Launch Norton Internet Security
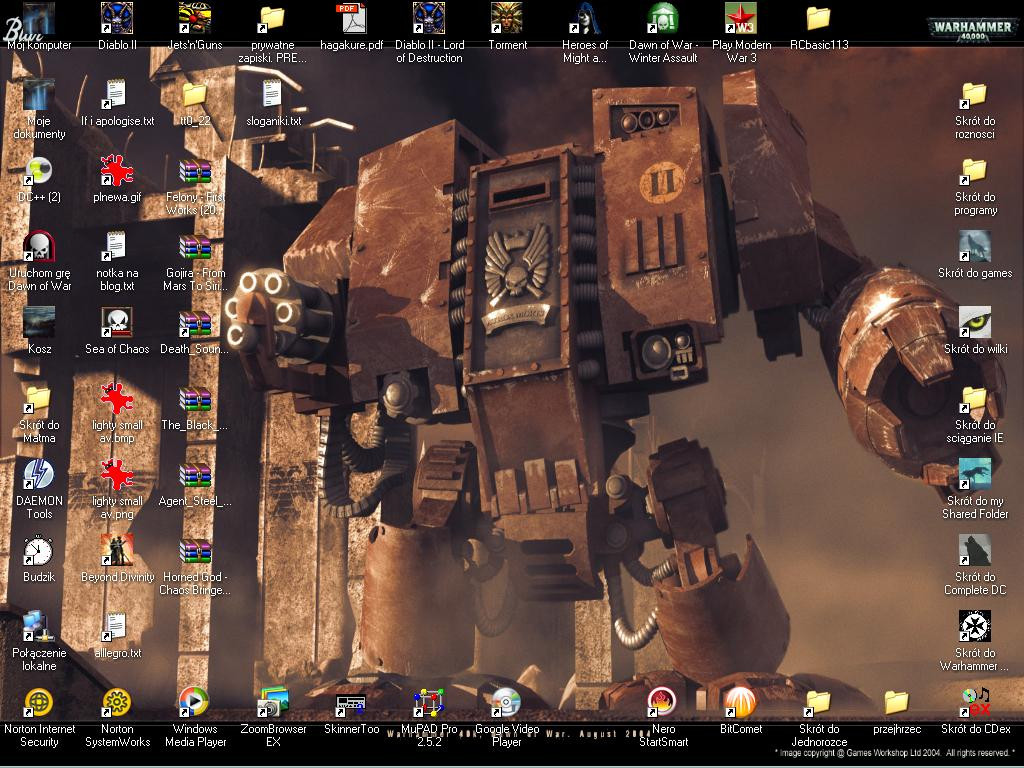The height and width of the screenshot is (768, 1024). point(39,703)
